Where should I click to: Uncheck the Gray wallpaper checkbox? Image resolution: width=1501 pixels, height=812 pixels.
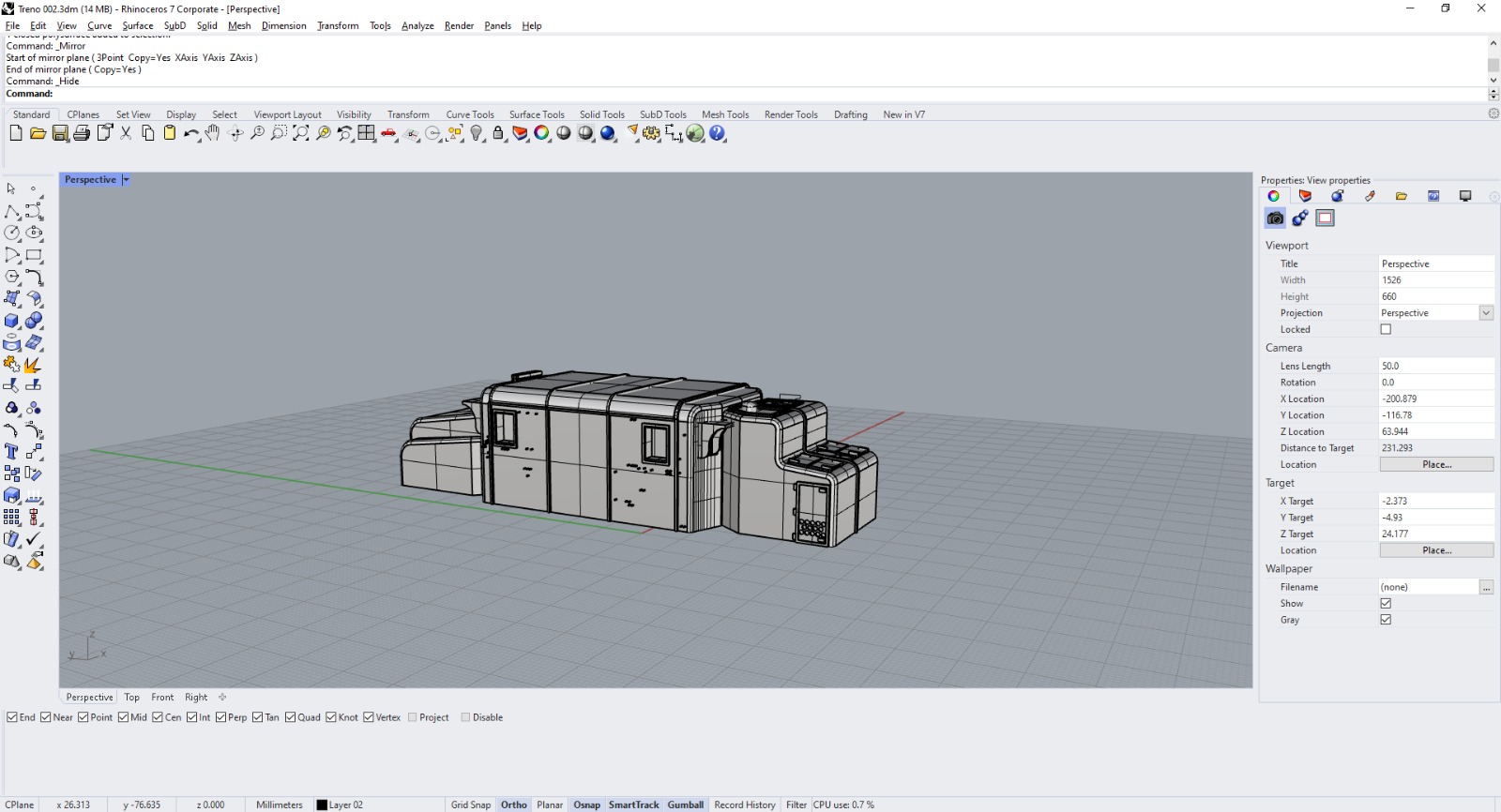pyautogui.click(x=1386, y=620)
